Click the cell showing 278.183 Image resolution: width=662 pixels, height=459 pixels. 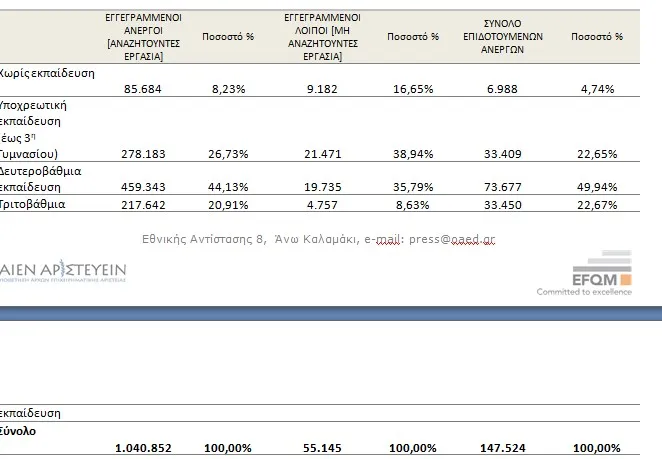(x=143, y=154)
